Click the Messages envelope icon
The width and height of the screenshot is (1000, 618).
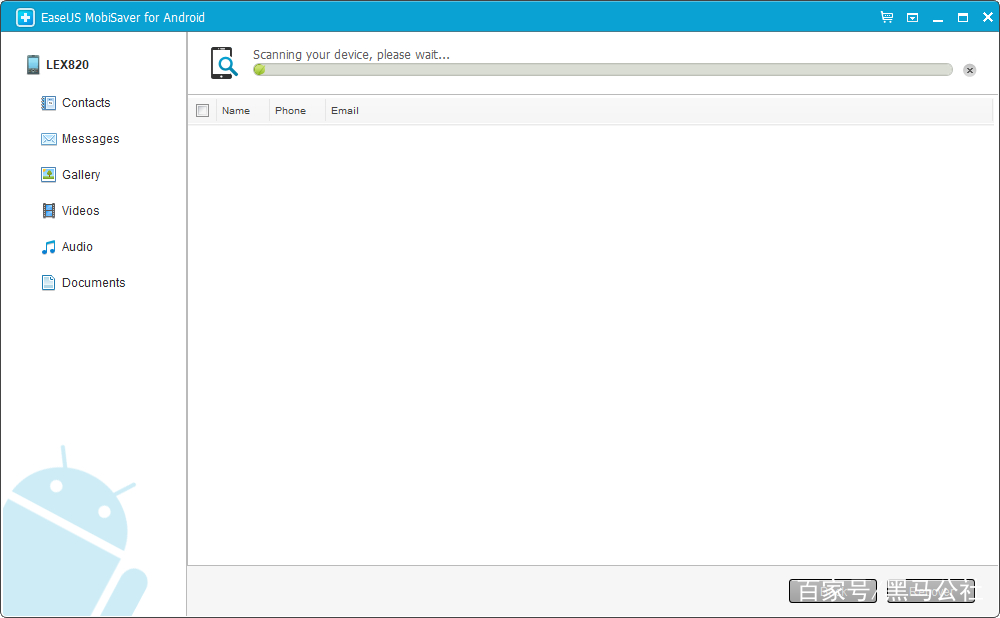(48, 139)
